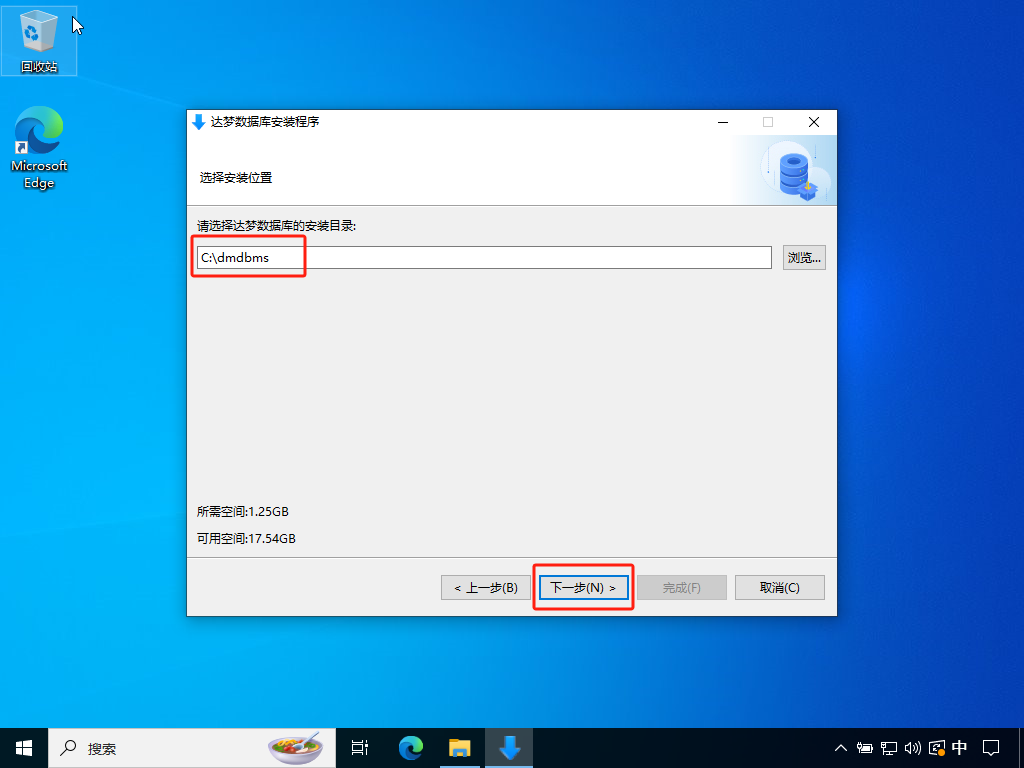
Task: Open the network tray icon
Action: [x=888, y=748]
